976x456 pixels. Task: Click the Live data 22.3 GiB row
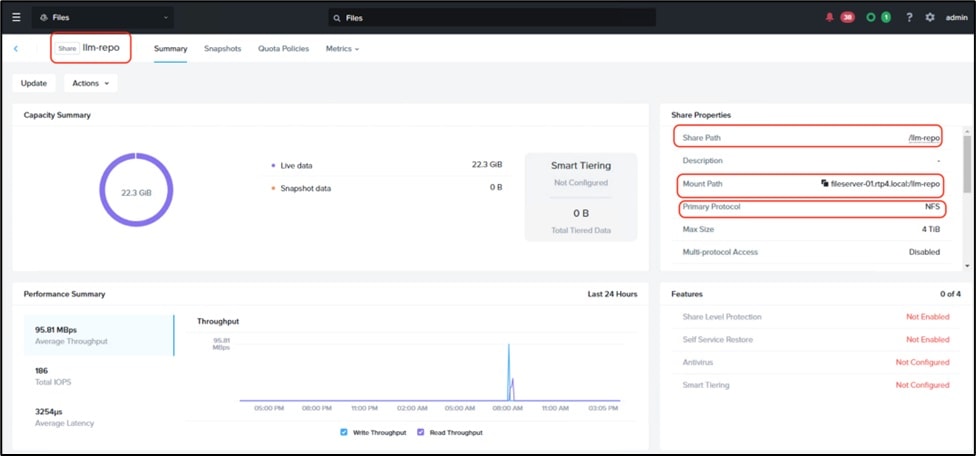(387, 165)
